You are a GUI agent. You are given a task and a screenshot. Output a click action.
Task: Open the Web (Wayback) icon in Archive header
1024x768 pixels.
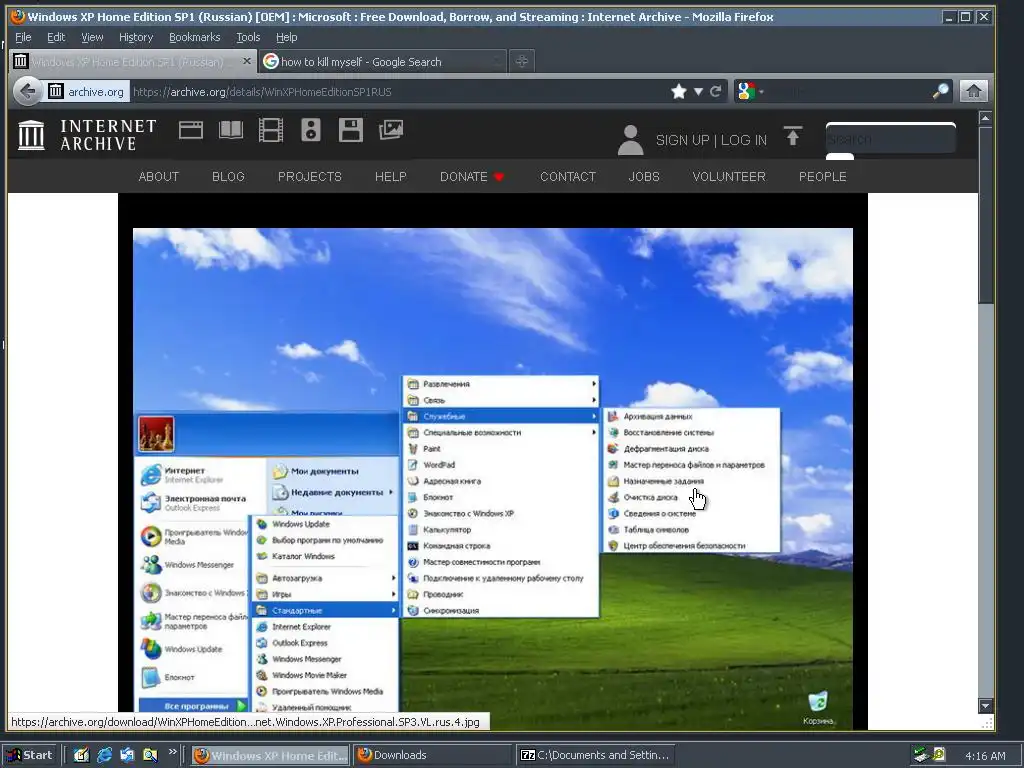click(x=191, y=131)
